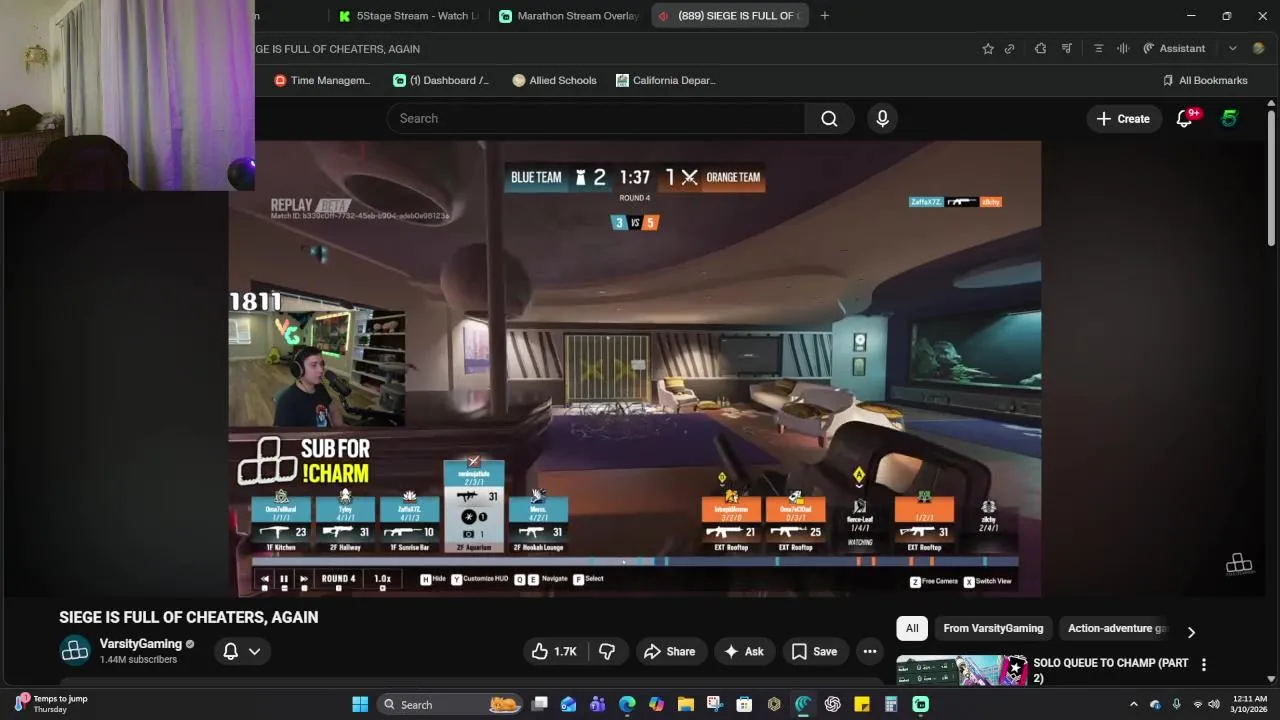Image resolution: width=1280 pixels, height=720 pixels.
Task: Open the Time Management bookmark
Action: (322, 80)
